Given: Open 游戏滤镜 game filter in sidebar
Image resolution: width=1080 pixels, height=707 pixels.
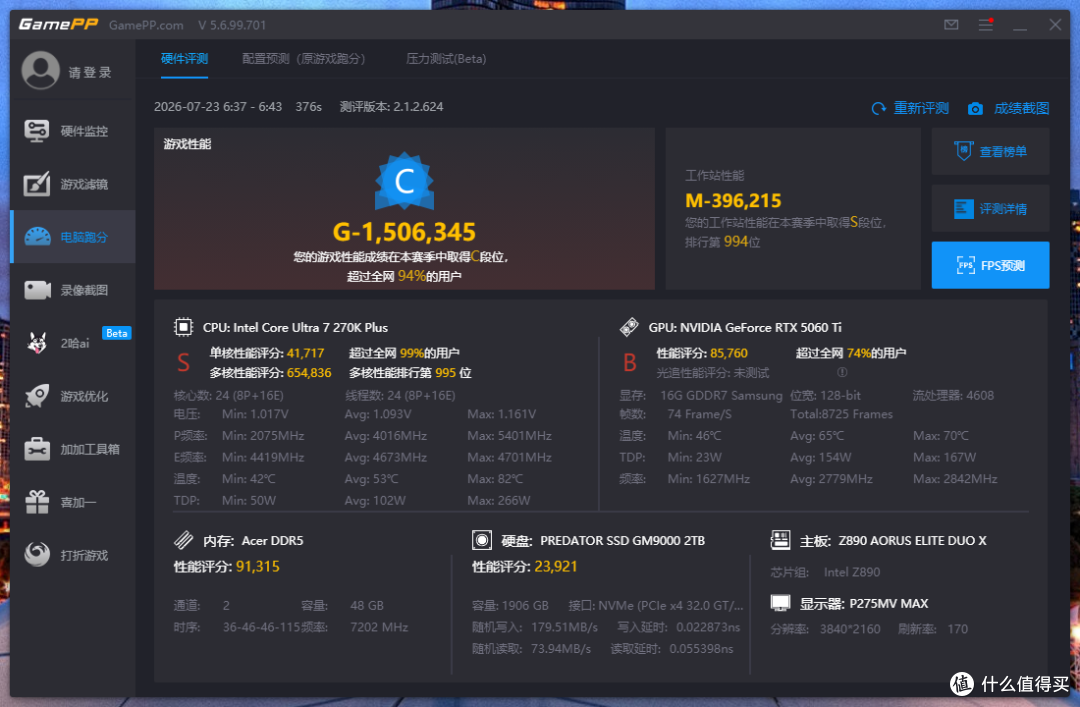Looking at the screenshot, I should click(x=72, y=184).
